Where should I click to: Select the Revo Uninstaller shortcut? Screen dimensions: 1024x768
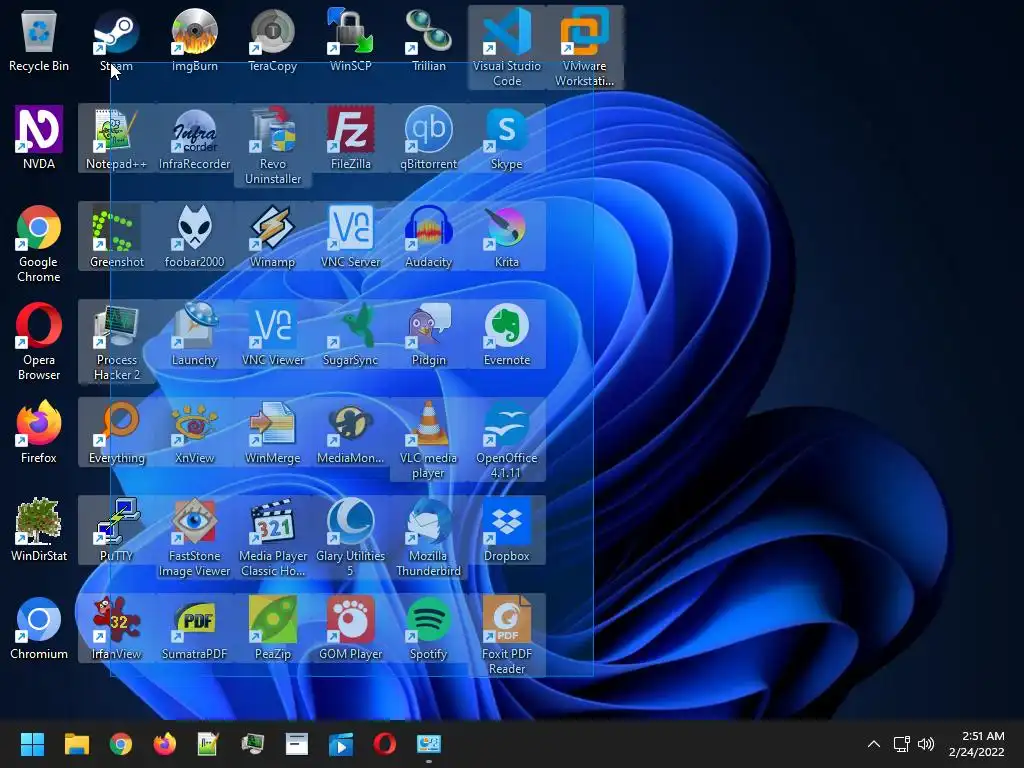pos(272,145)
